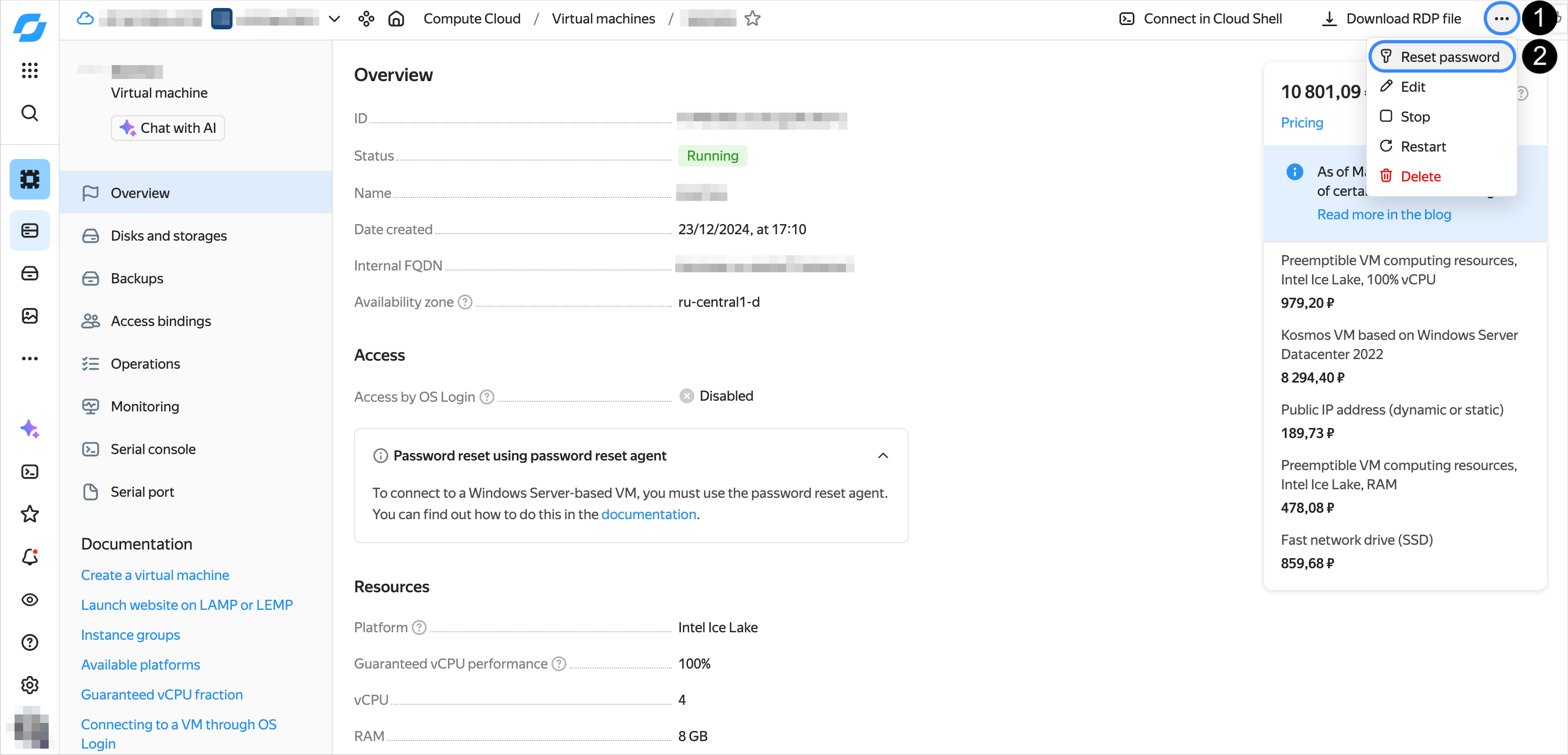This screenshot has width=1568, height=755.
Task: Open Connecting to a VM through OS Login link
Action: [178, 734]
